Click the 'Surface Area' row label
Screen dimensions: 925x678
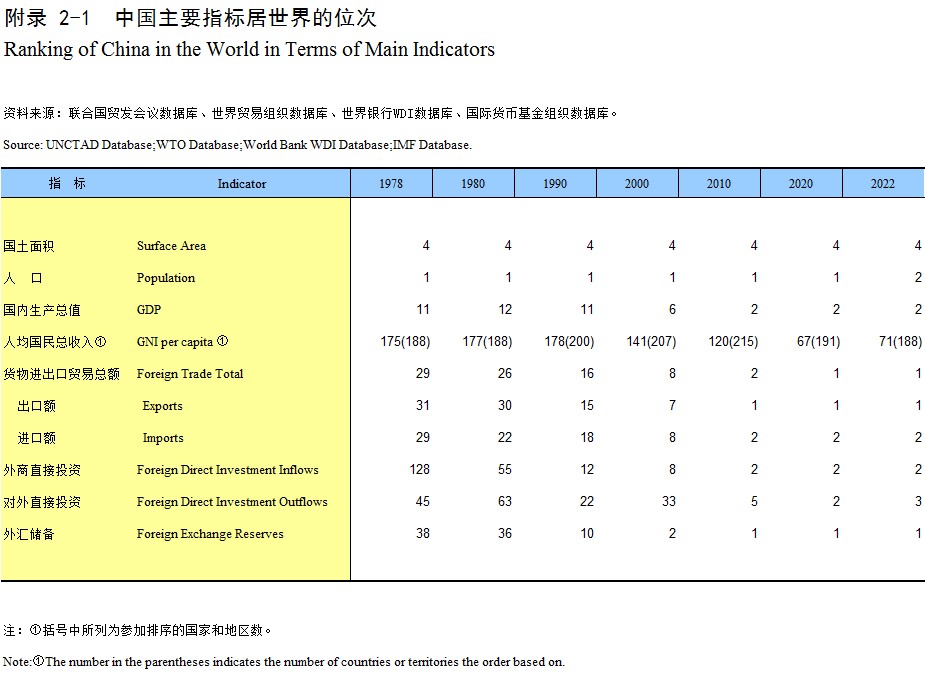(x=171, y=246)
